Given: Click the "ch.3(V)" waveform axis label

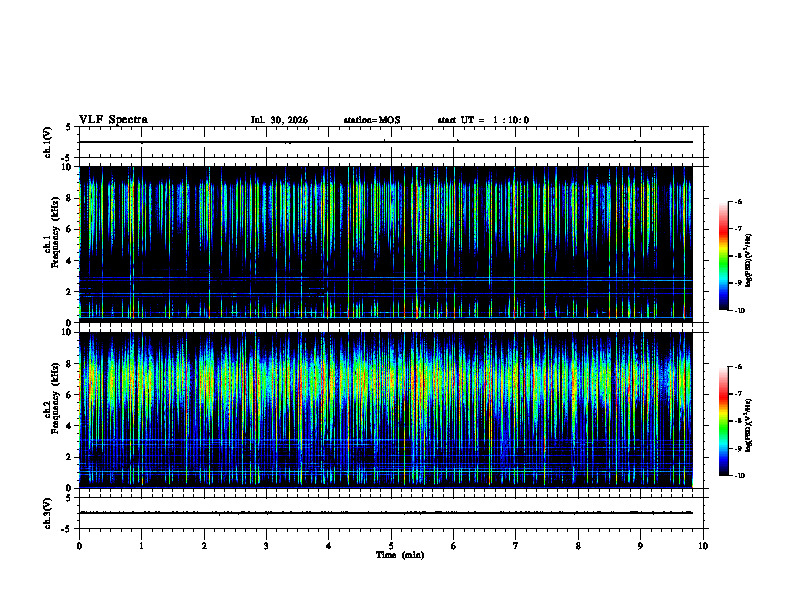Looking at the screenshot, I should click(47, 513).
